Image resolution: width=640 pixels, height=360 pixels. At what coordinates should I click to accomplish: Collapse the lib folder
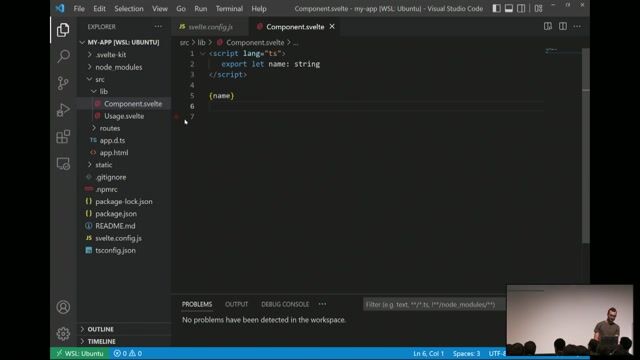pos(124,91)
